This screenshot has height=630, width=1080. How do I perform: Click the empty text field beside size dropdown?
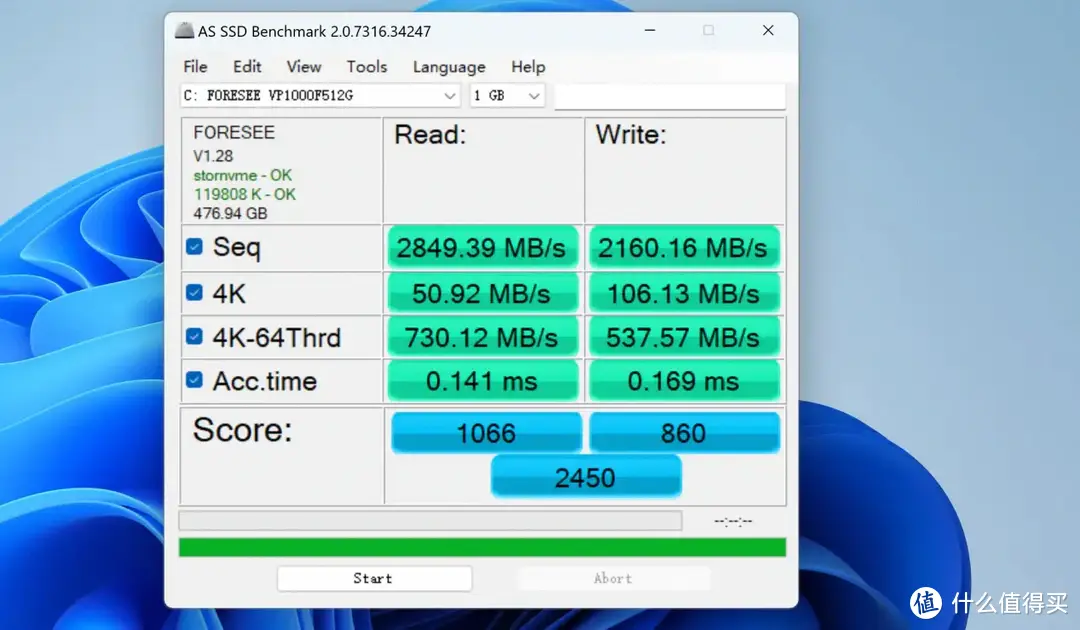coord(670,96)
